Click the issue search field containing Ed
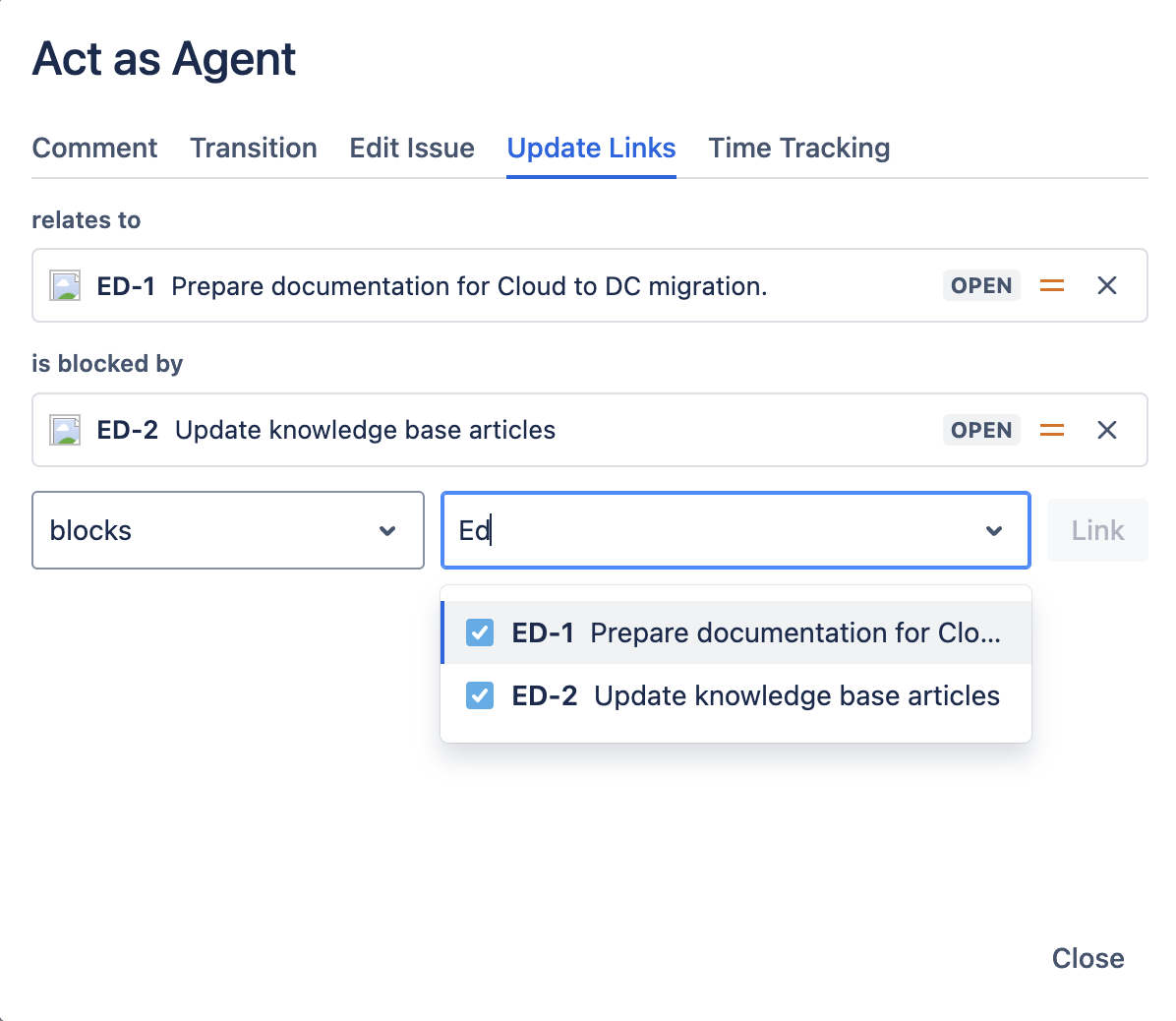 (x=735, y=530)
